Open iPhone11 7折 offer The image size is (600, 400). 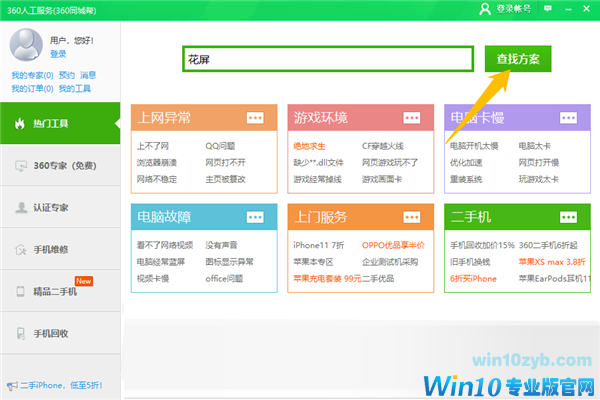coord(319,245)
